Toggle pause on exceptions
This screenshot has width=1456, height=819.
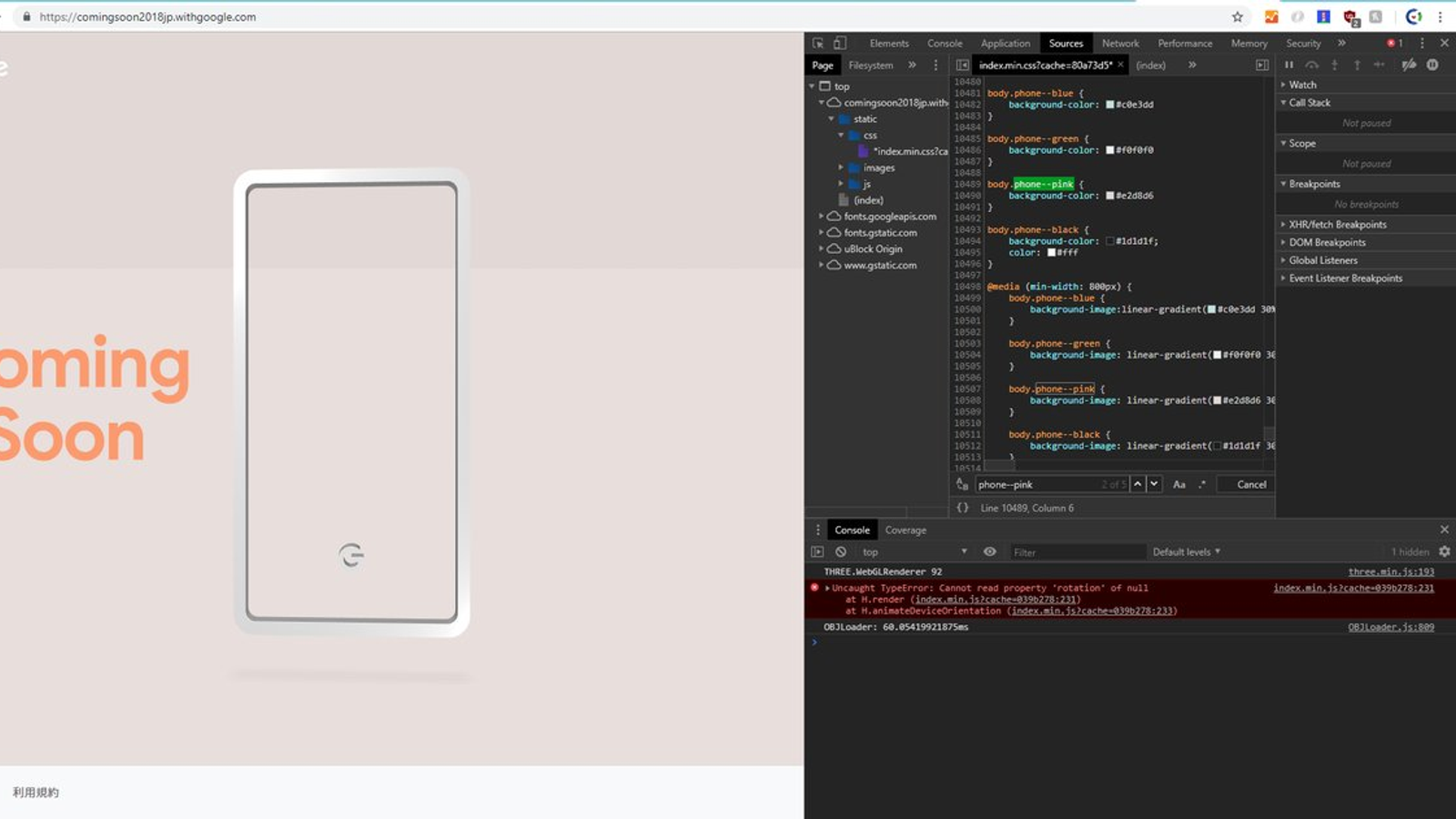tap(1432, 65)
